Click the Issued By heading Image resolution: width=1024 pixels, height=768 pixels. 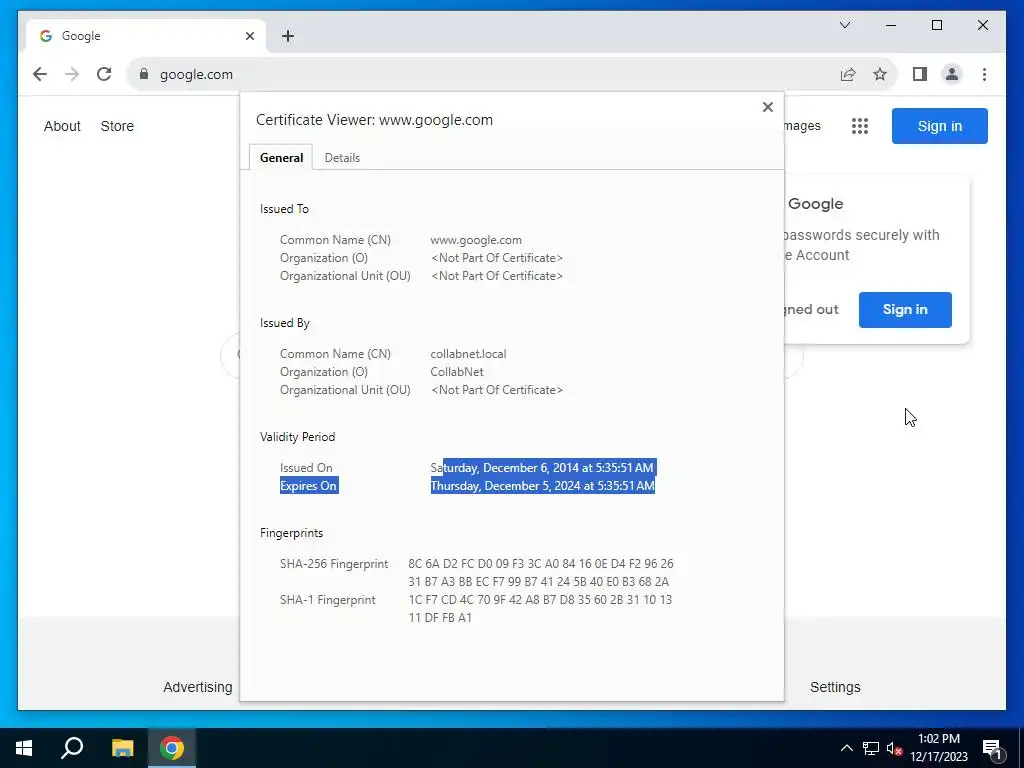(285, 323)
